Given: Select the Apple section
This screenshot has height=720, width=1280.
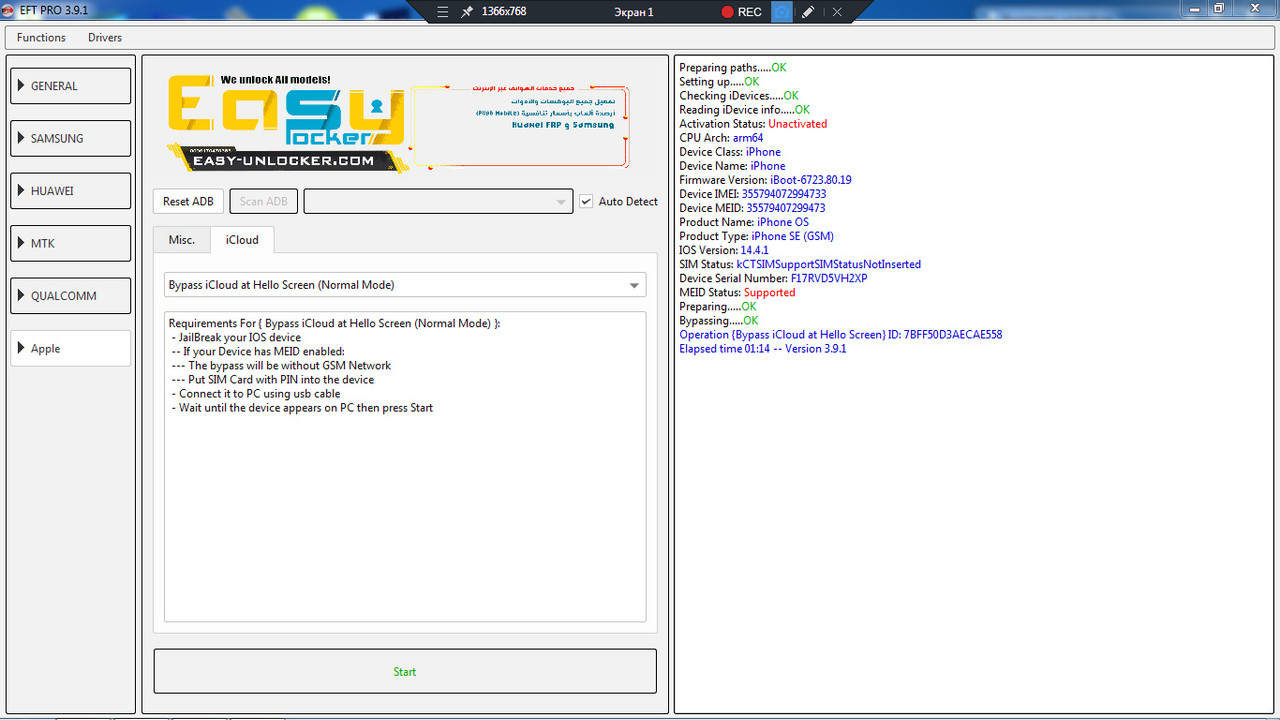Looking at the screenshot, I should 71,348.
